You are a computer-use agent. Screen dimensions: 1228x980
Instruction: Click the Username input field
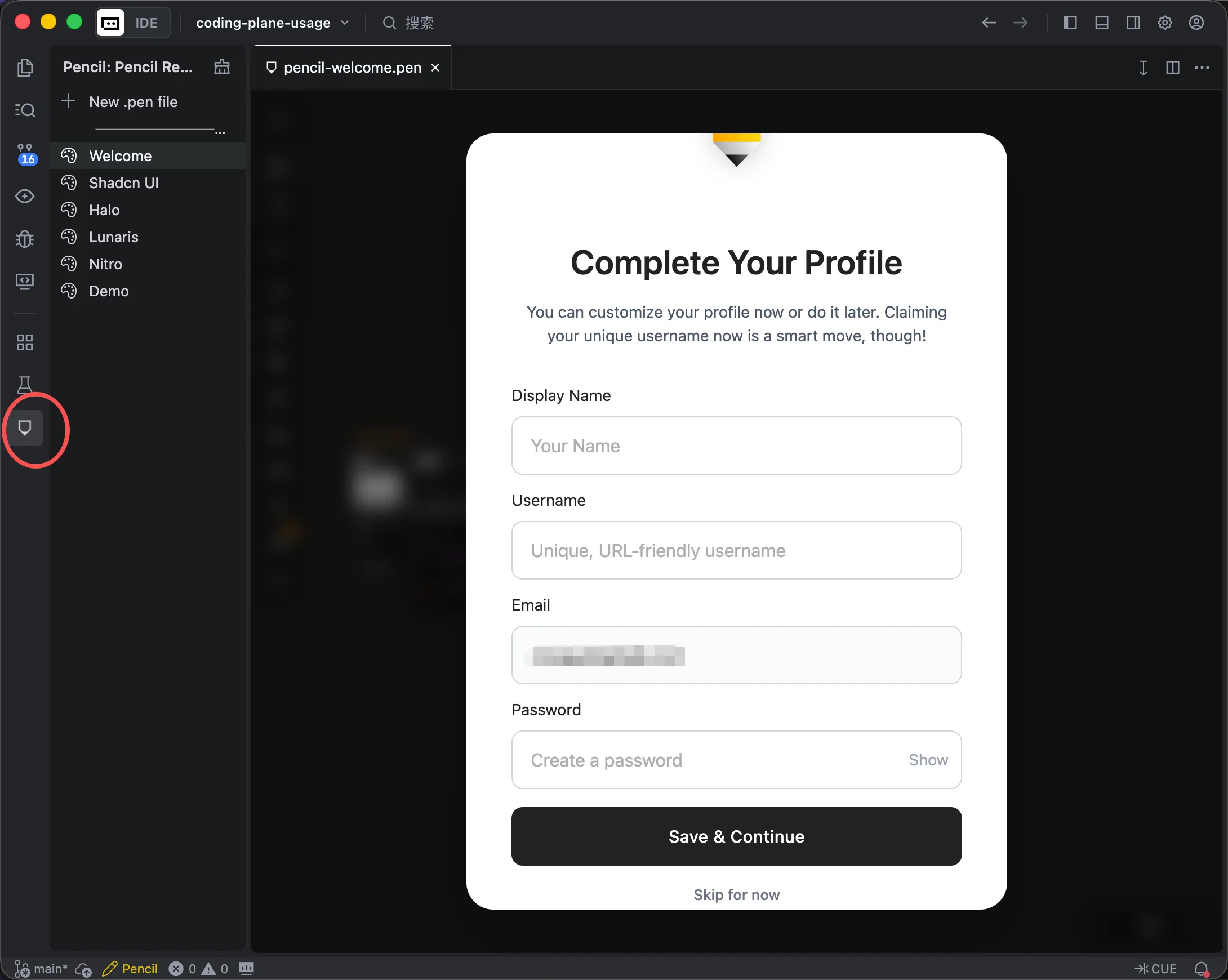736,550
